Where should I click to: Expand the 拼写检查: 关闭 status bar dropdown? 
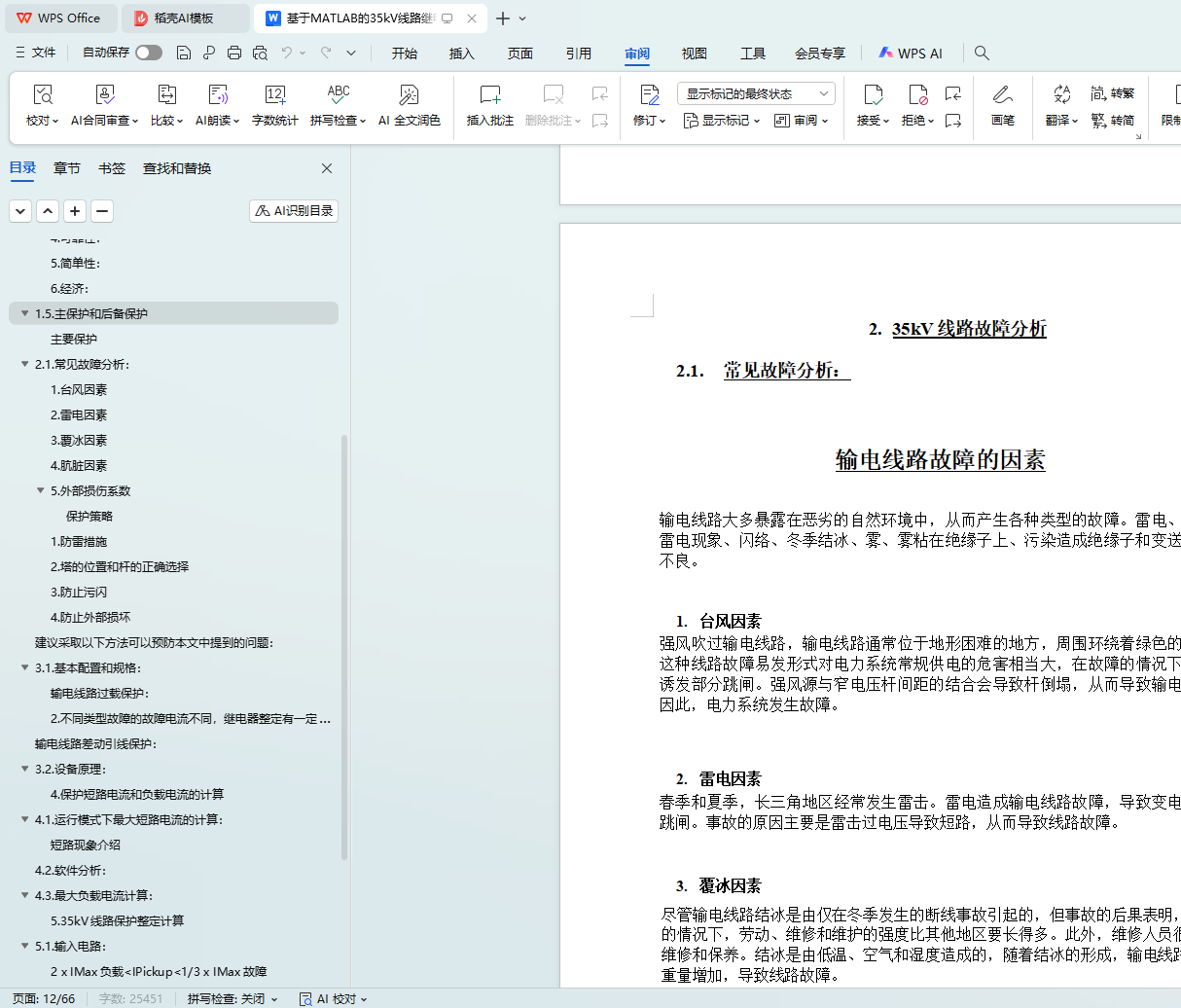[233, 998]
